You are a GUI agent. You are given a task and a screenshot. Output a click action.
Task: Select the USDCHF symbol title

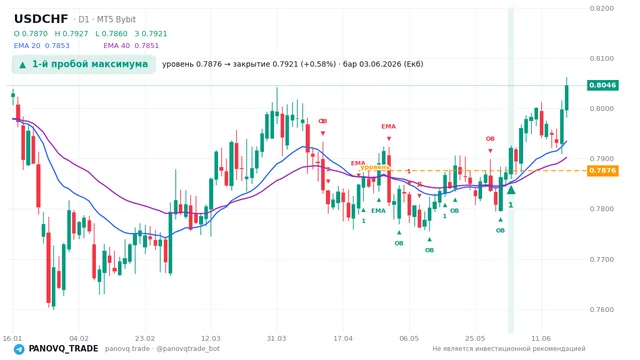pyautogui.click(x=41, y=19)
